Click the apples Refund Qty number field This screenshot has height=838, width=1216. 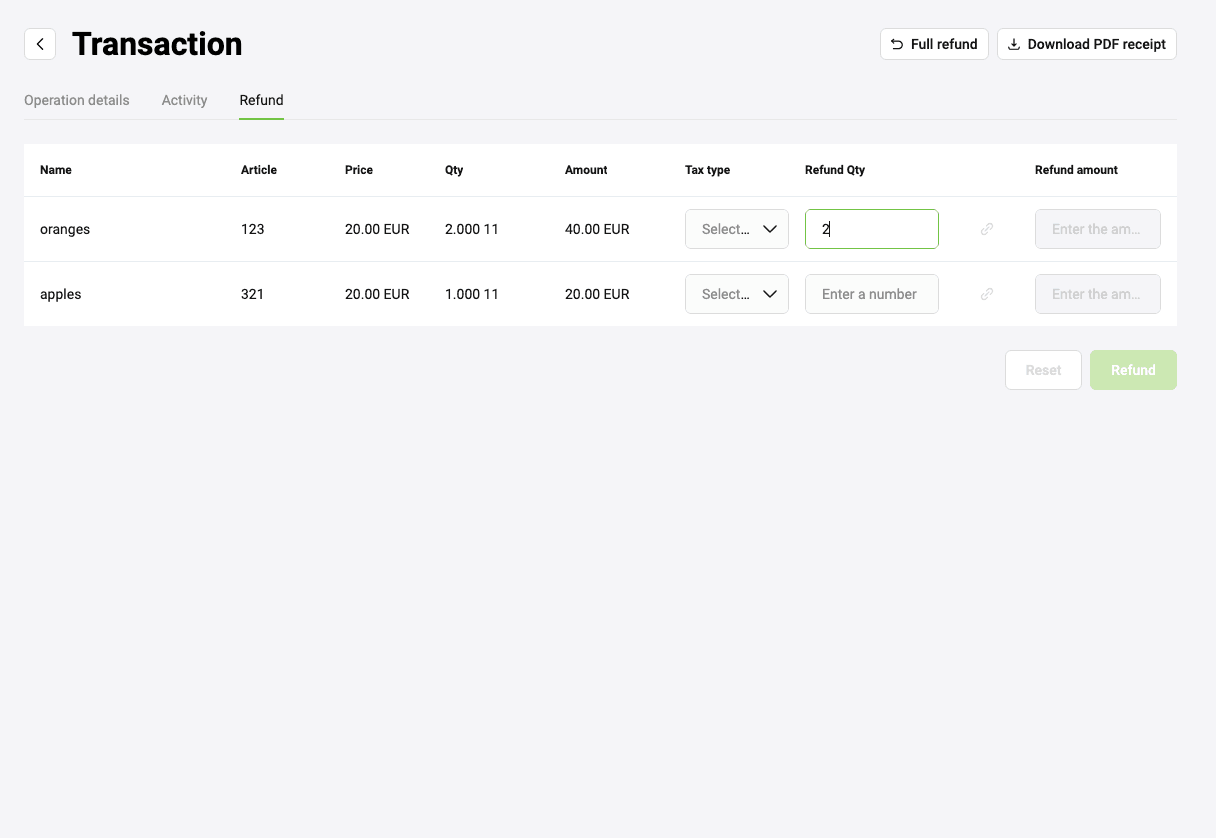pos(872,294)
